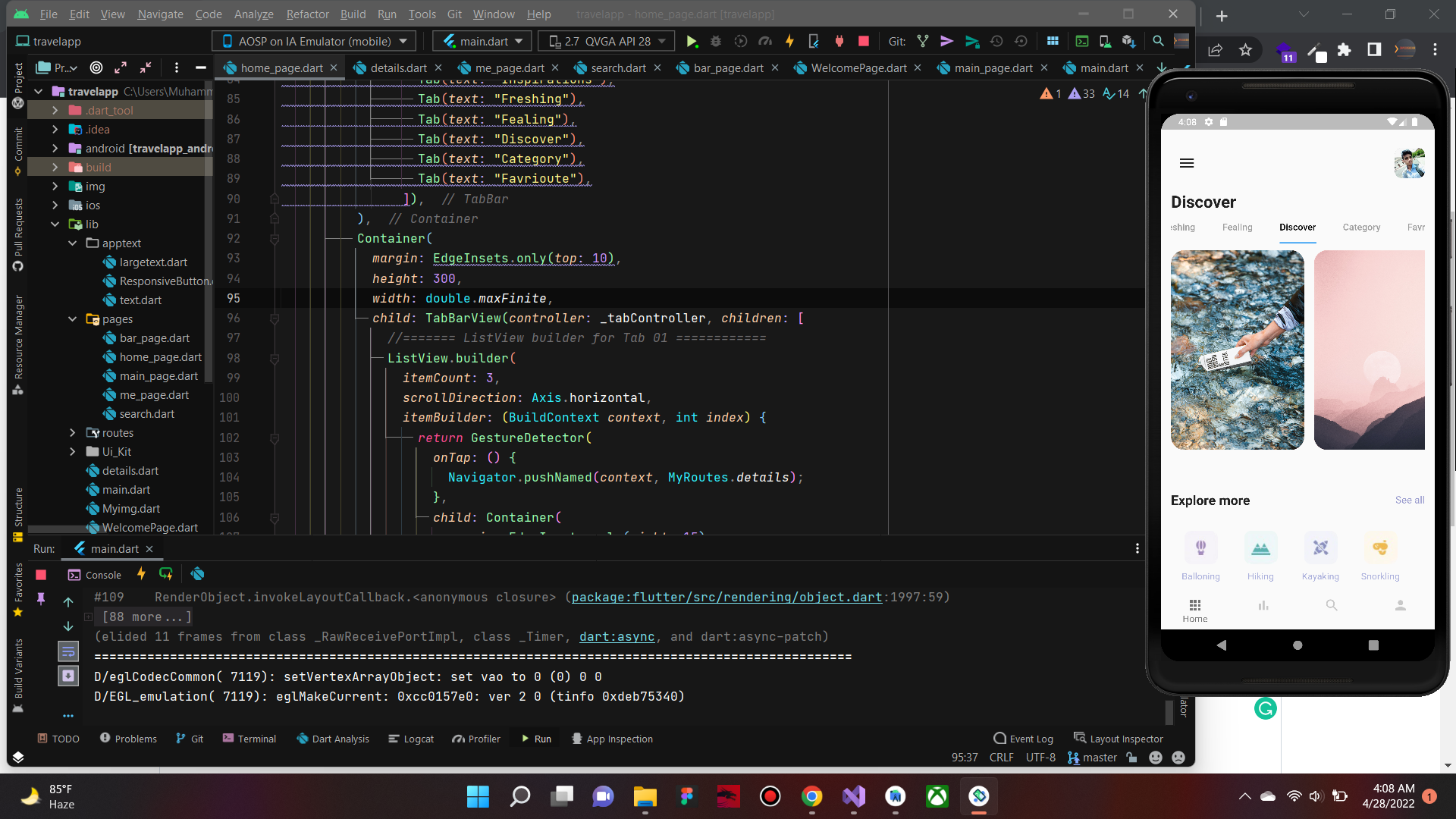Screen dimensions: 1456x819
Task: Collapse all in Project panel
Action: coord(146,67)
